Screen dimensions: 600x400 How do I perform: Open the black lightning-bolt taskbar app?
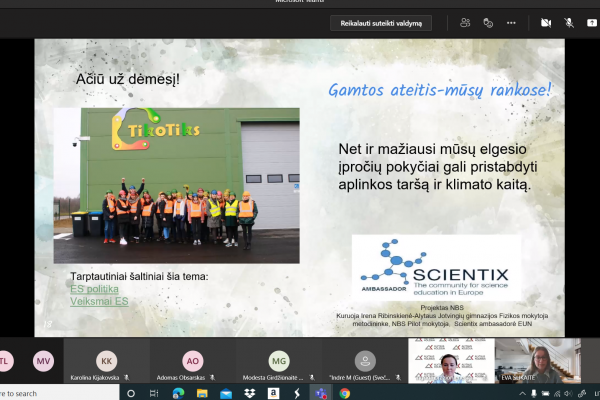(x=297, y=393)
